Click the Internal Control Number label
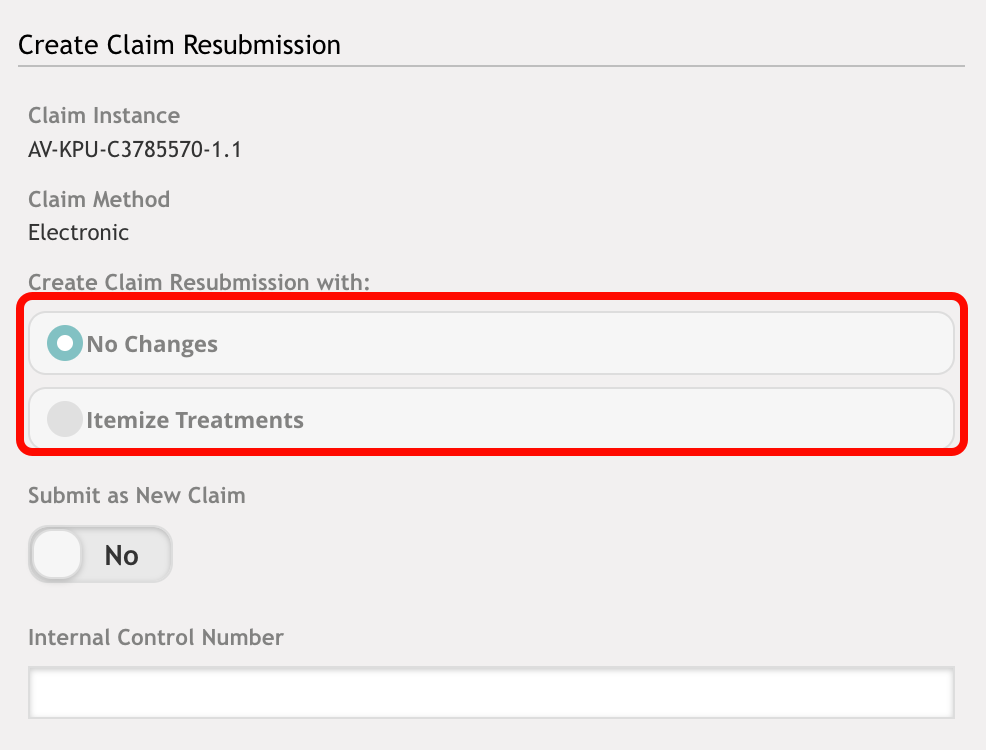 156,637
